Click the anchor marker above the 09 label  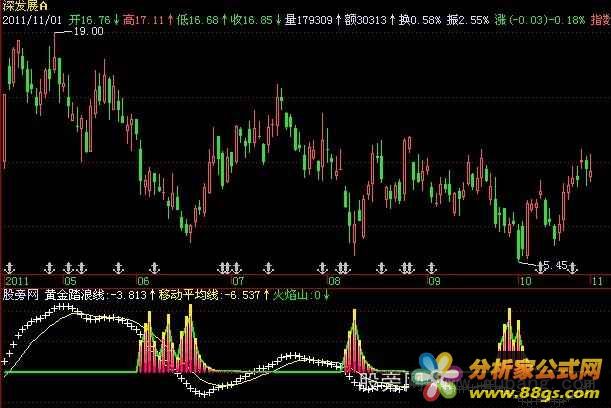[x=431, y=268]
